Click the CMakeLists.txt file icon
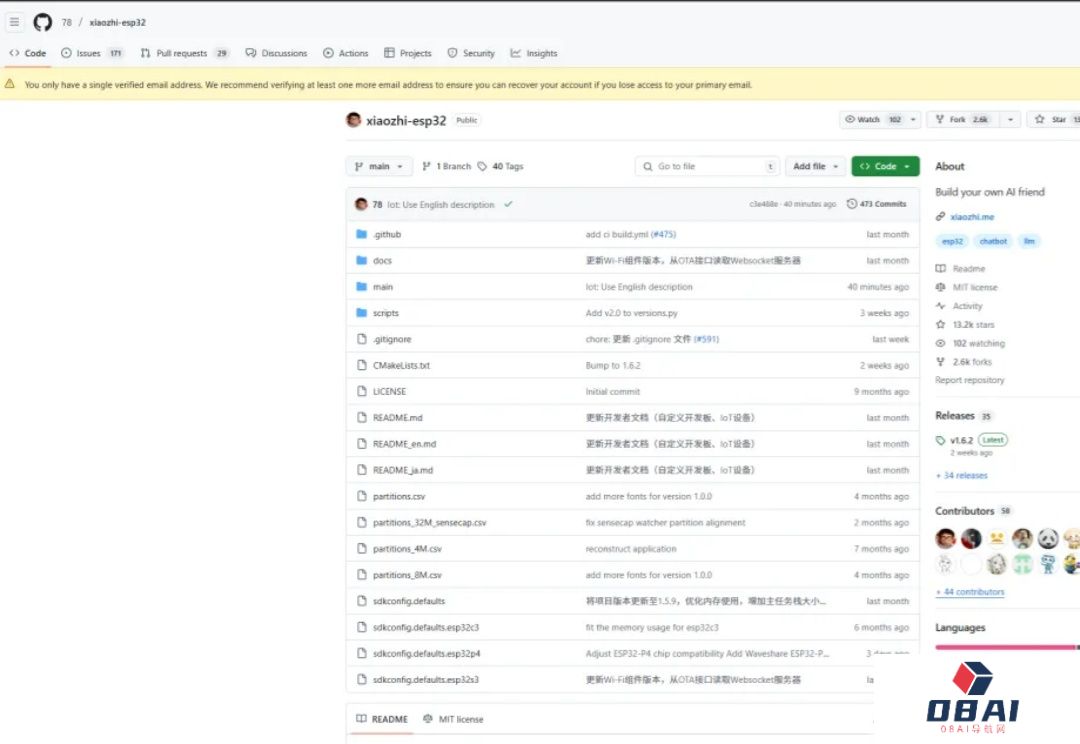Screen dimensions: 1080x744 [362, 365]
